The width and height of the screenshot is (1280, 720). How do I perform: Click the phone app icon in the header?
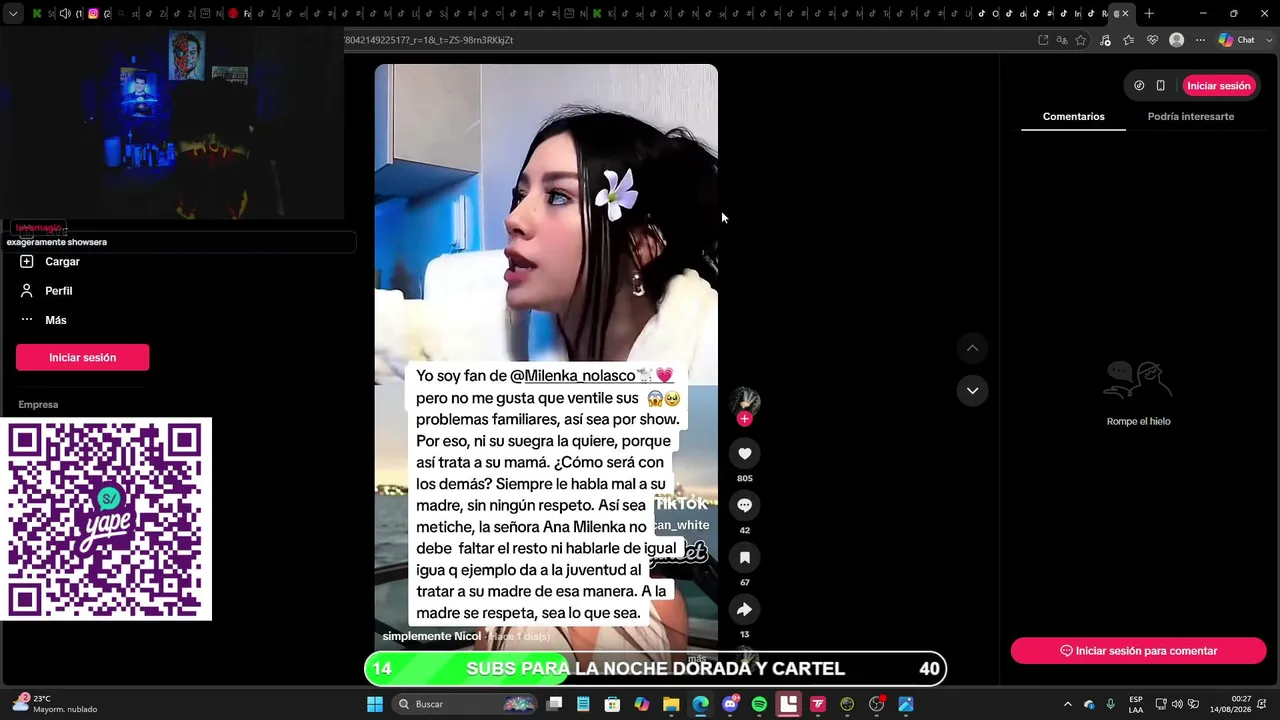coord(1160,86)
